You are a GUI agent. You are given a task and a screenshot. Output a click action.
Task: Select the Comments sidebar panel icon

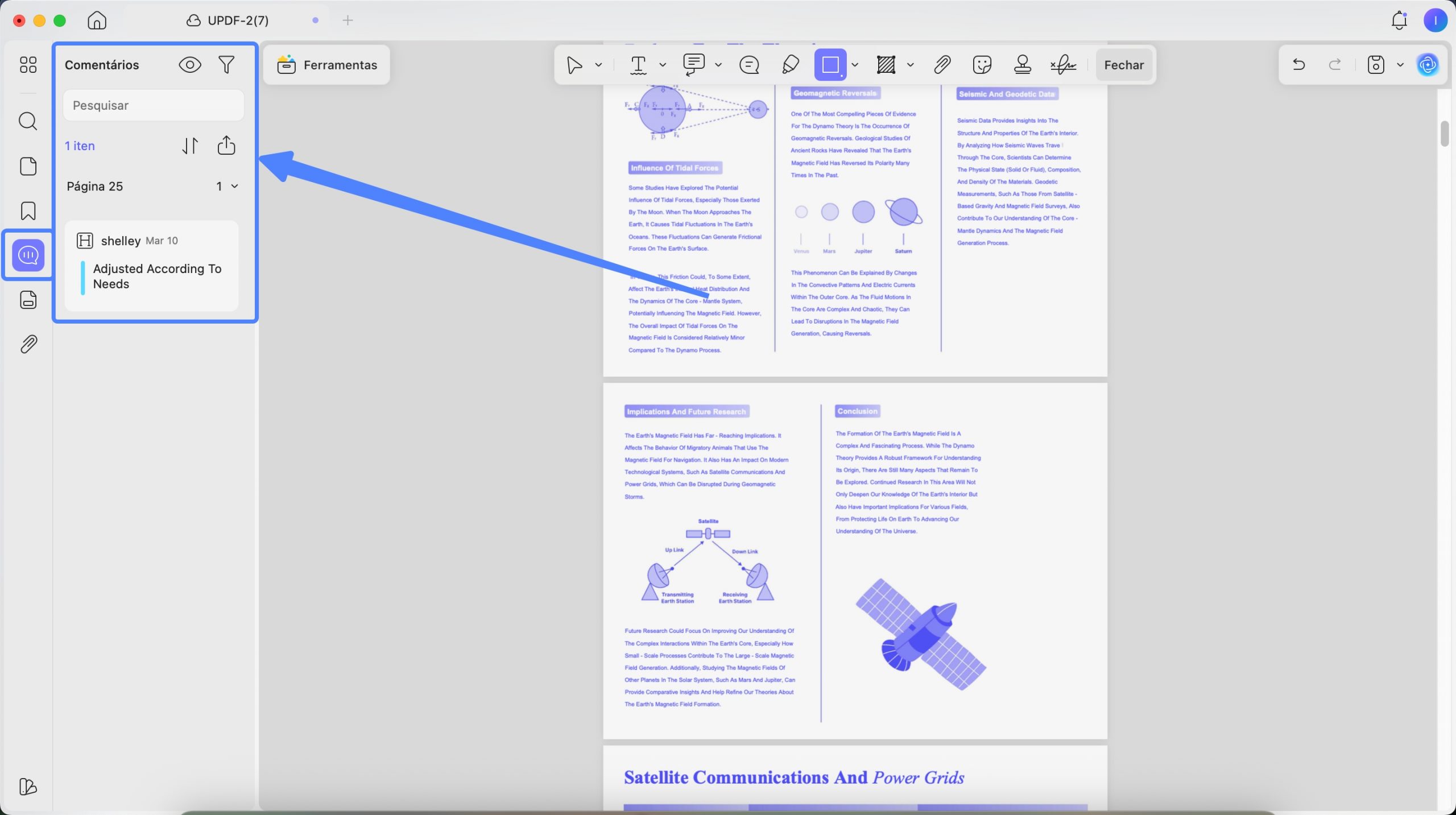(28, 255)
